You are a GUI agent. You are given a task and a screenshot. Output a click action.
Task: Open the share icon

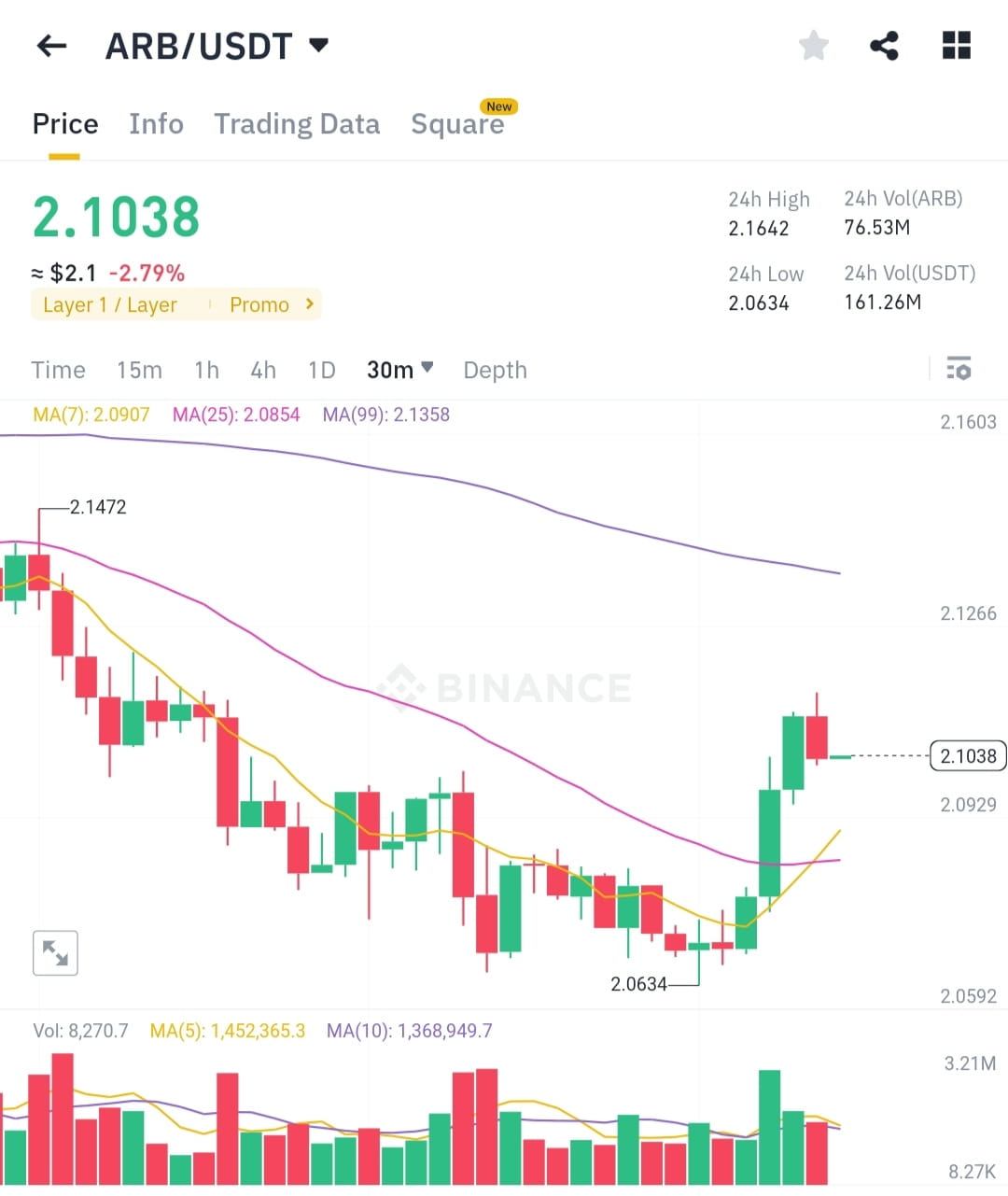point(884,45)
